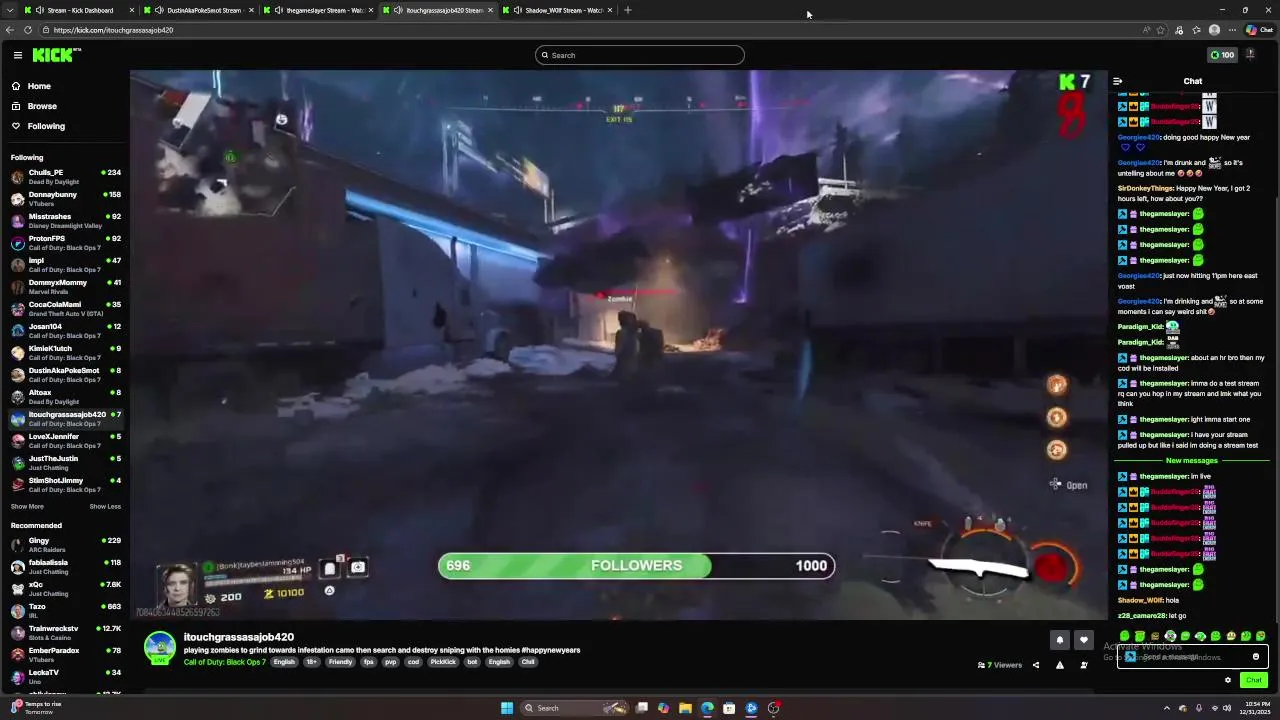This screenshot has width=1280, height=720.
Task: Click the KICK logo
Action: point(56,55)
